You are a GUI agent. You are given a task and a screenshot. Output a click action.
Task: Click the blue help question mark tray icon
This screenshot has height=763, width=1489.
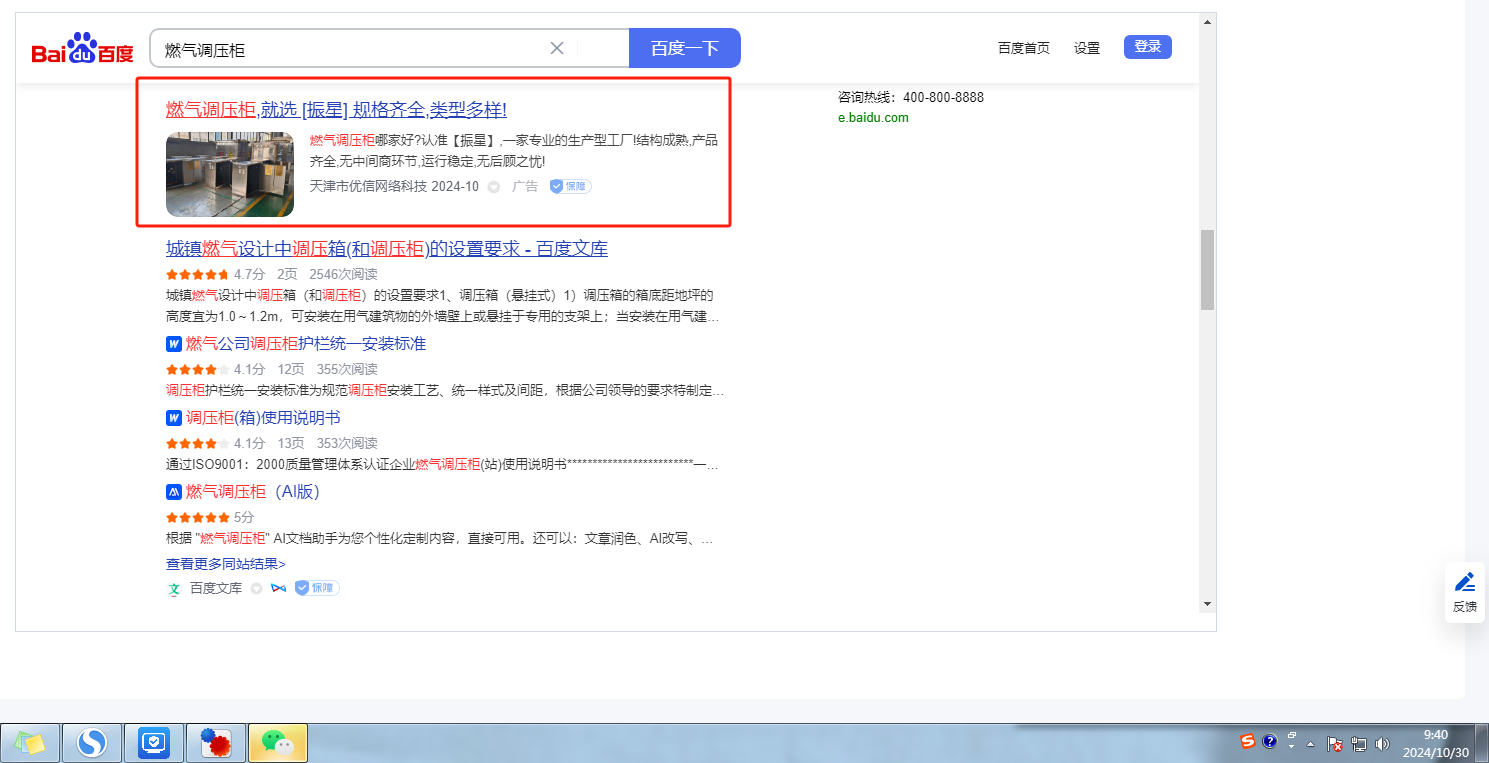point(1270,742)
